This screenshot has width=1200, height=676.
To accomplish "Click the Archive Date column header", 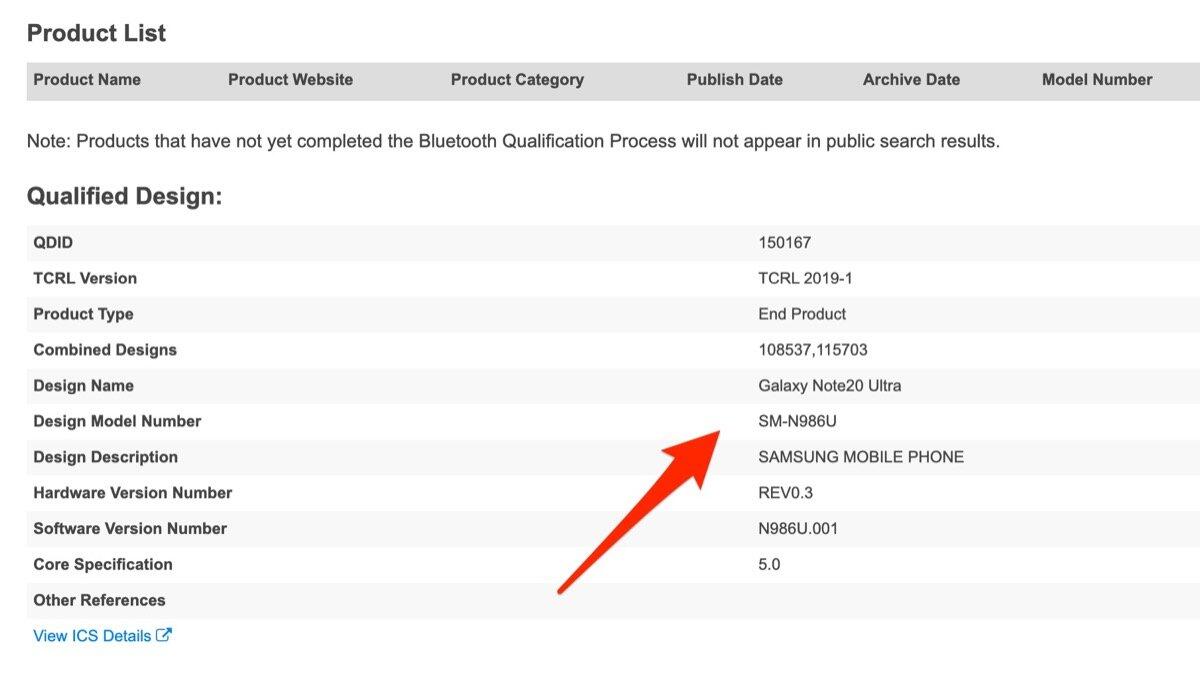I will coord(911,80).
